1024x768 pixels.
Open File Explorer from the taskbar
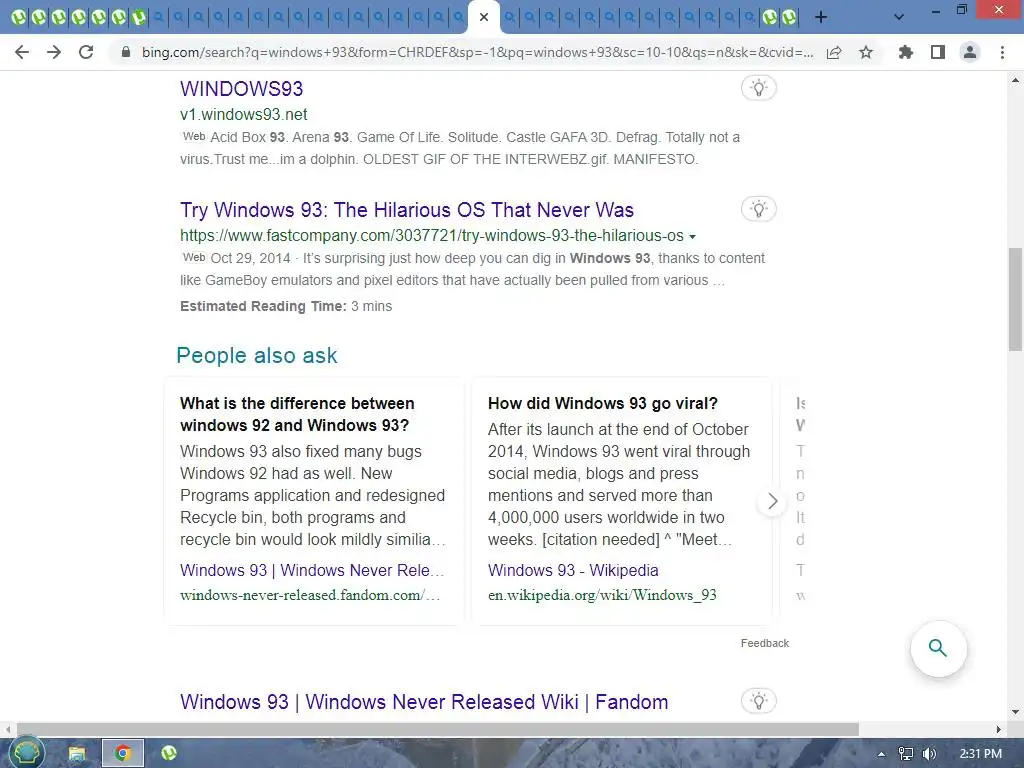pos(77,754)
